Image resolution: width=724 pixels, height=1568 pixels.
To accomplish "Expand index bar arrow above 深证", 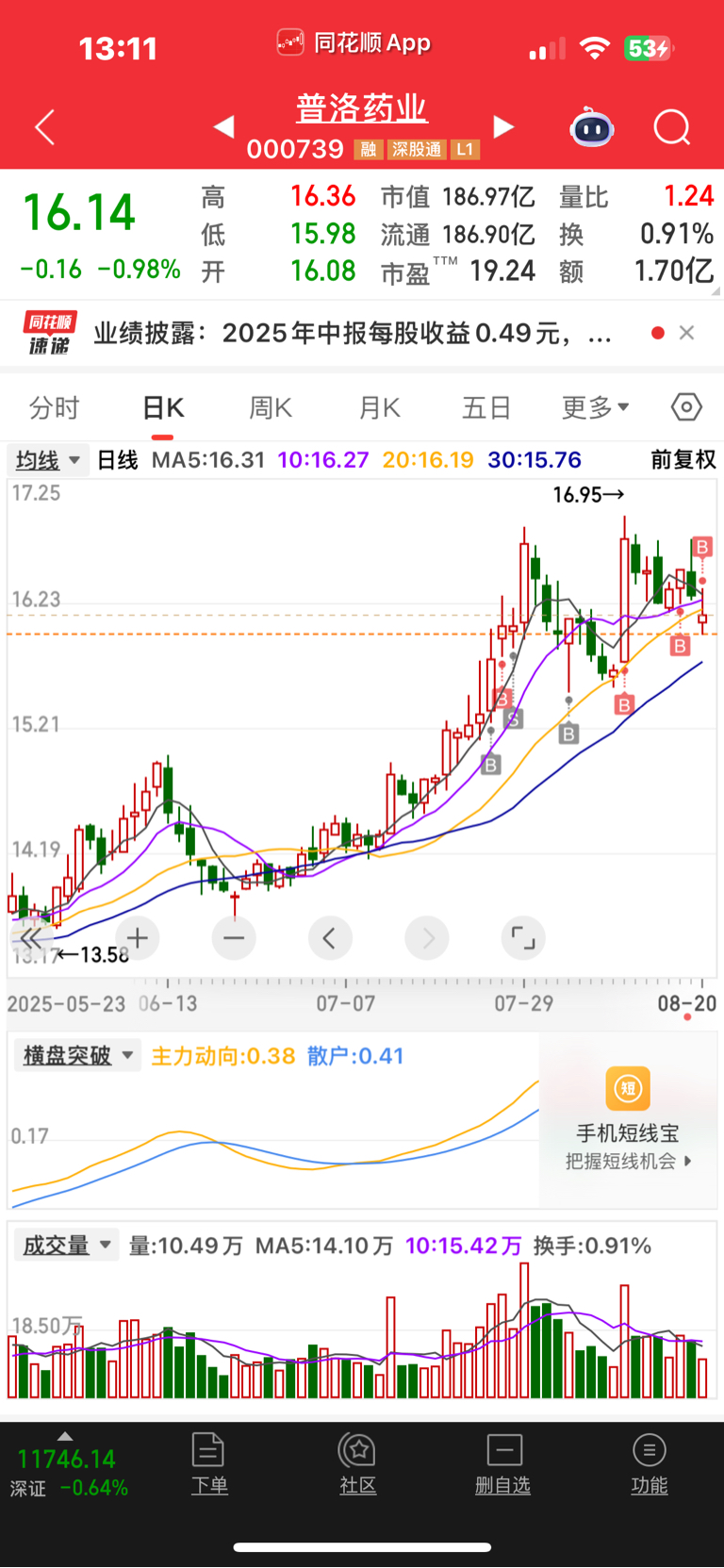I will point(64,1436).
